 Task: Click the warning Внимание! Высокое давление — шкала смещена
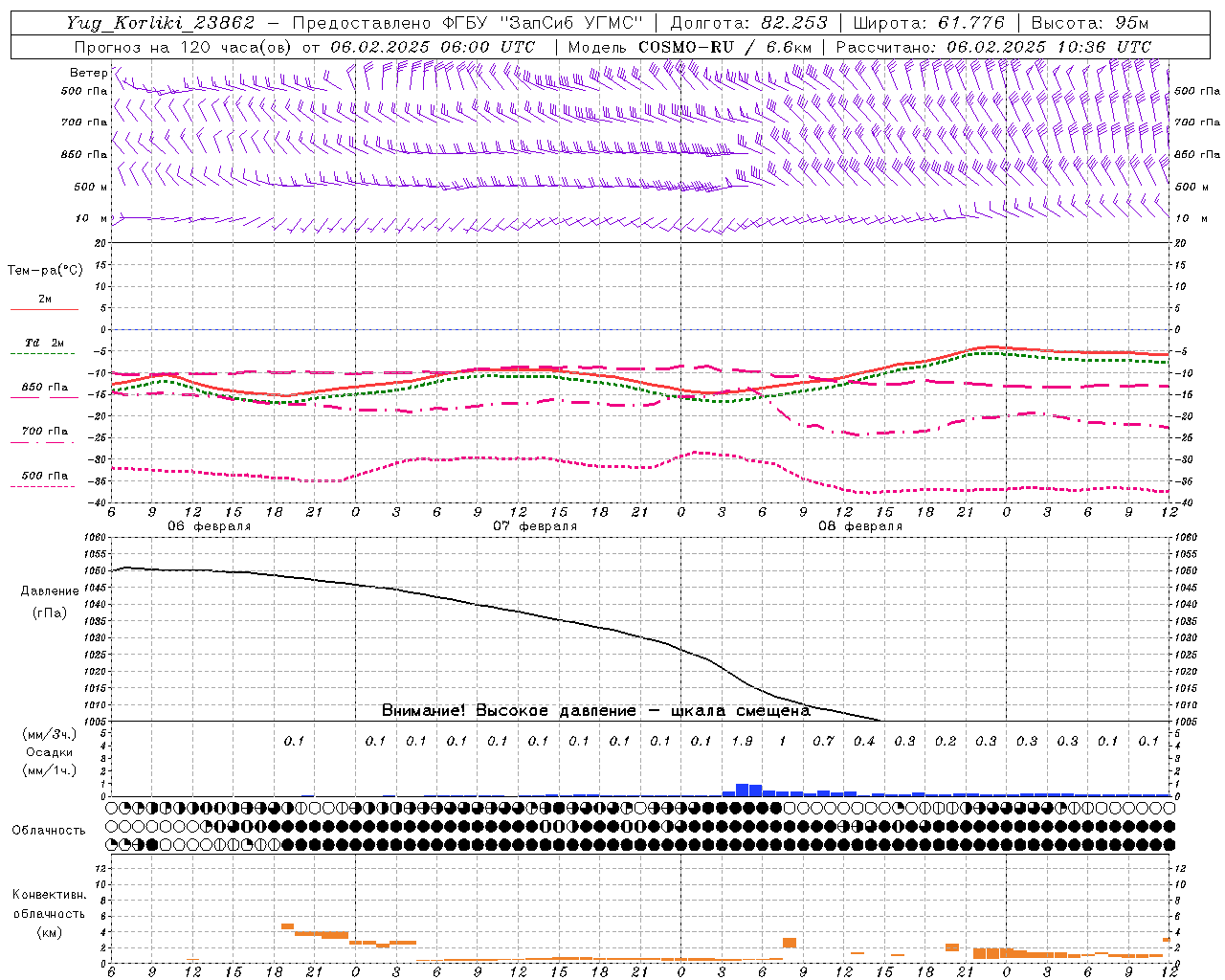pyautogui.click(x=596, y=711)
